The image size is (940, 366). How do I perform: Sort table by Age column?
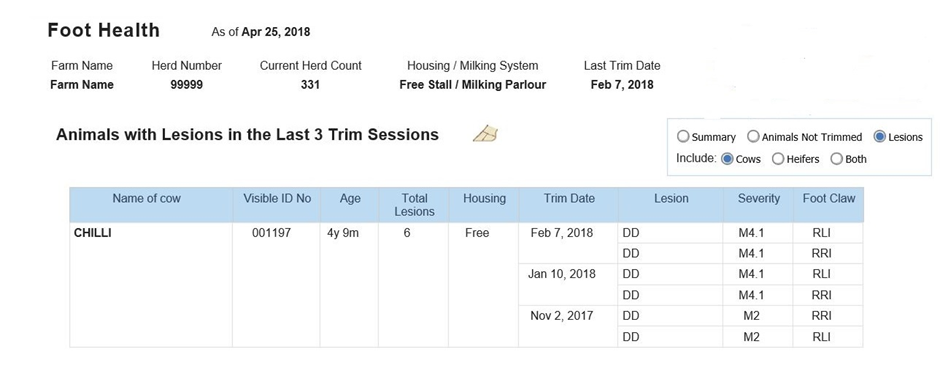(x=350, y=198)
